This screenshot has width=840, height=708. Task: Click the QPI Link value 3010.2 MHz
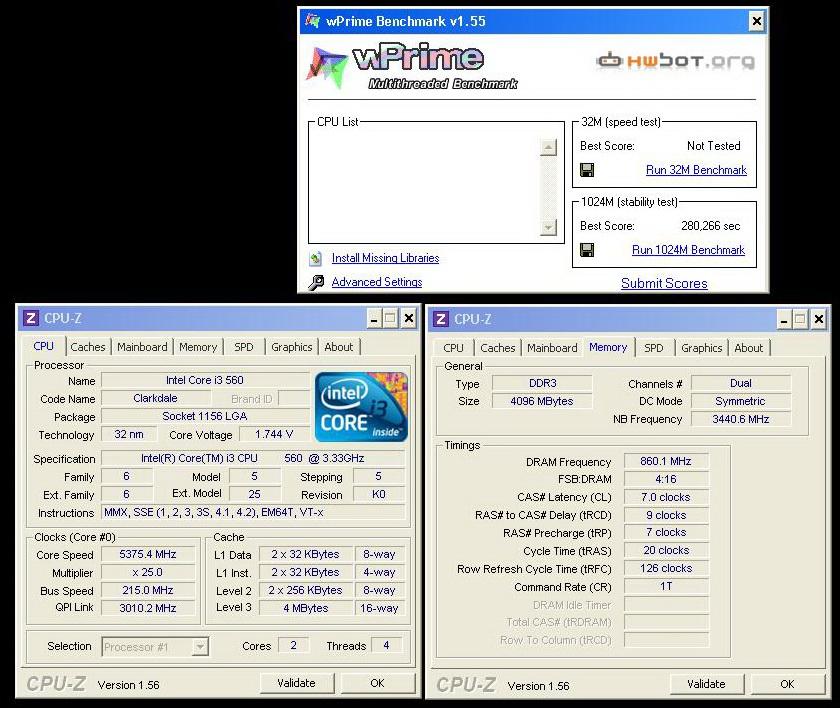(x=148, y=608)
